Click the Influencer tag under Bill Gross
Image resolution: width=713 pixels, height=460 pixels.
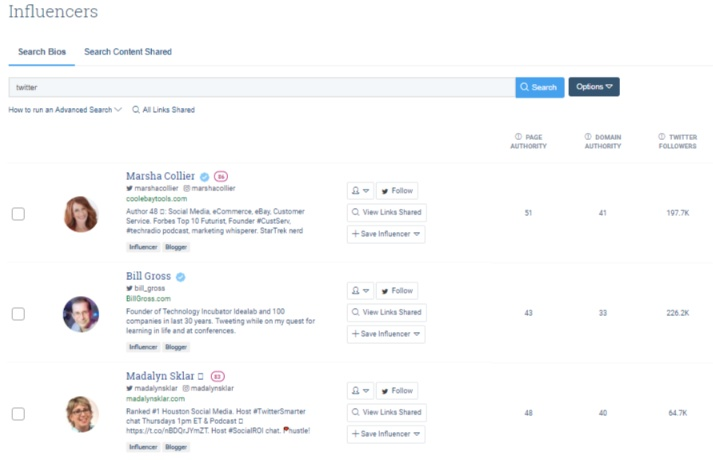[x=143, y=347]
